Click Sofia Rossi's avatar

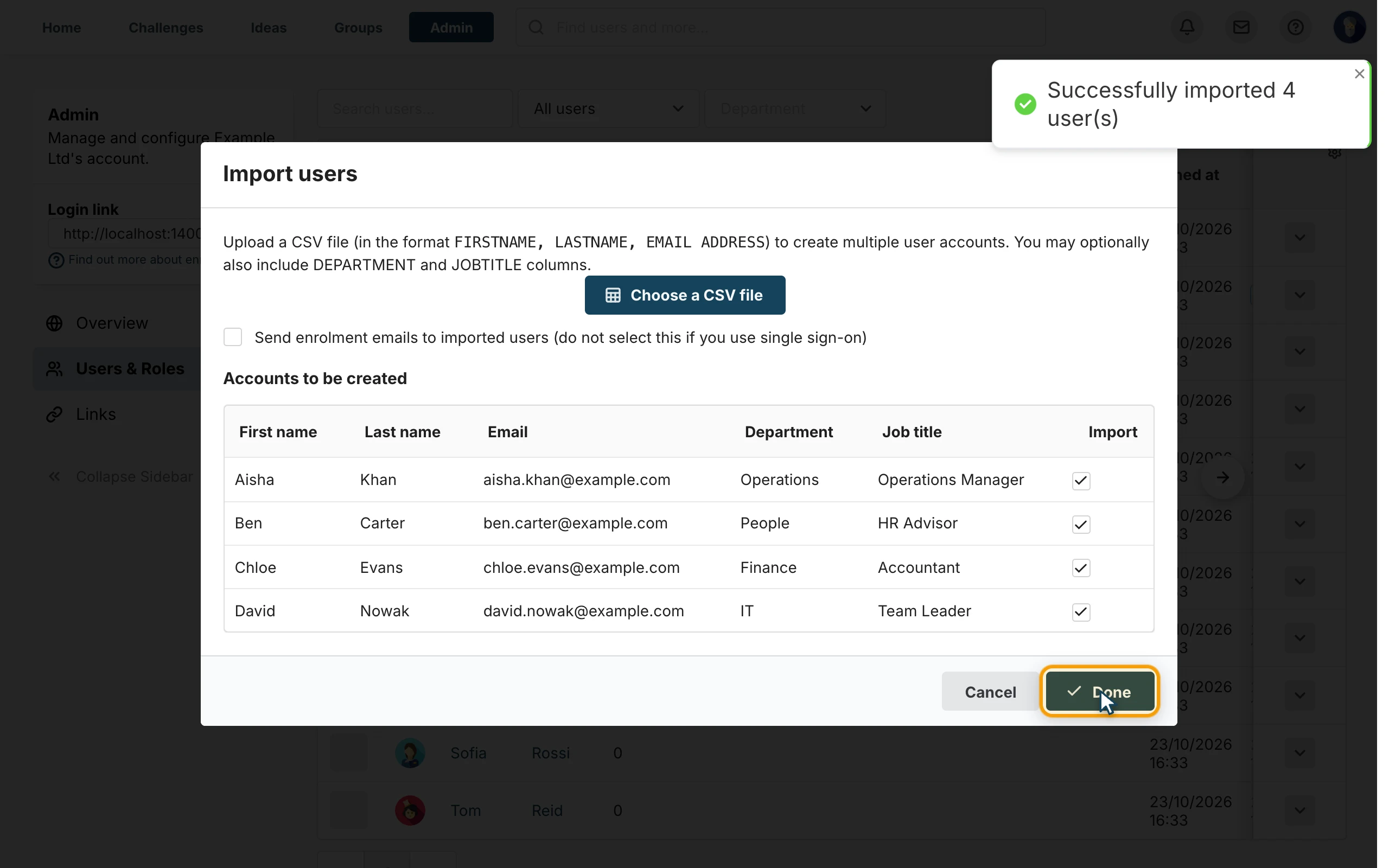410,753
